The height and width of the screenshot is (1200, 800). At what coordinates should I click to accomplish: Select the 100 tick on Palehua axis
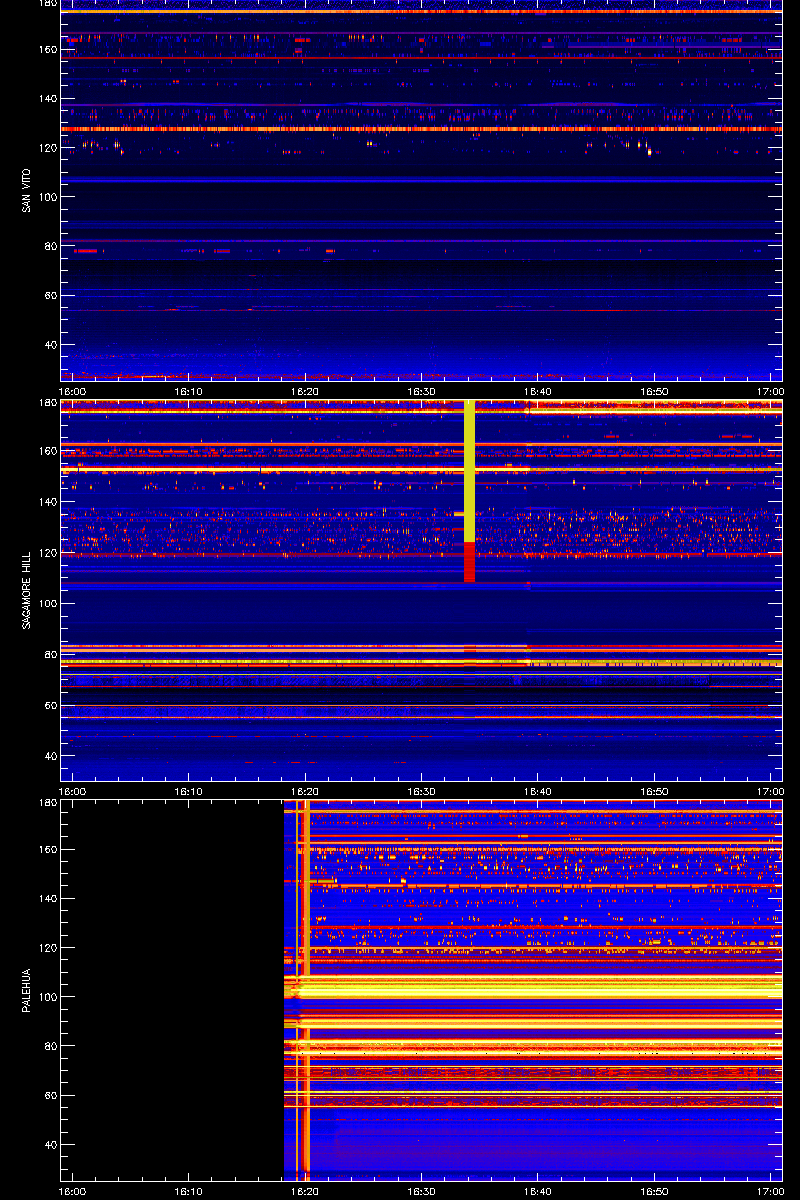tap(47, 997)
